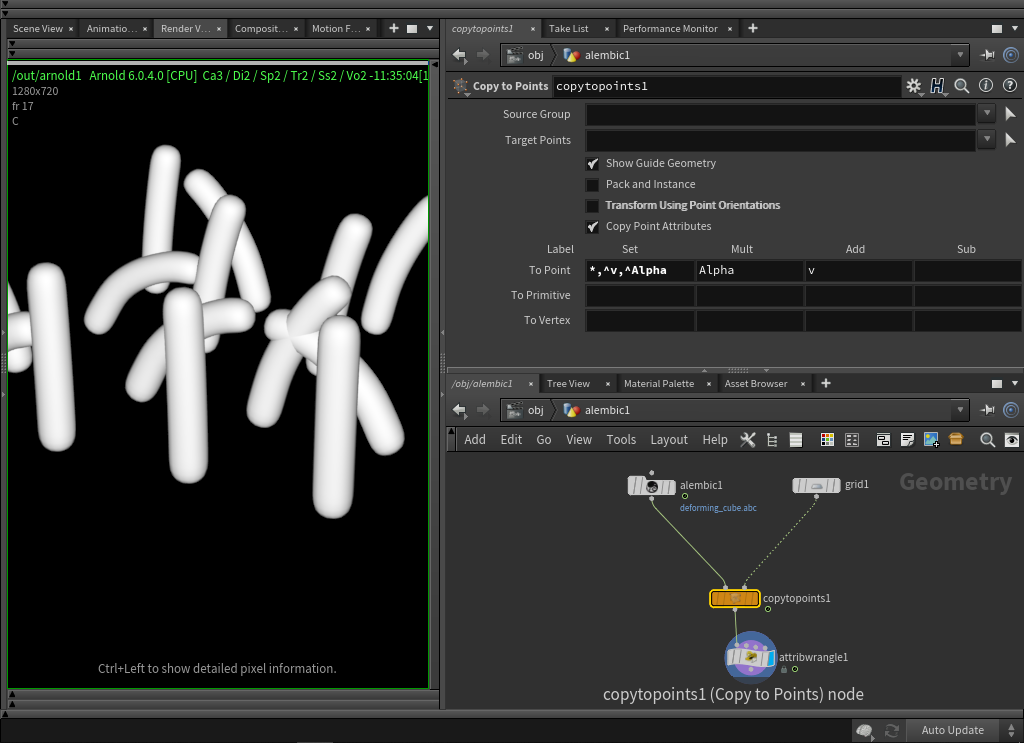Enable Transform Using Point Orientations
This screenshot has width=1024, height=743.
coord(593,206)
